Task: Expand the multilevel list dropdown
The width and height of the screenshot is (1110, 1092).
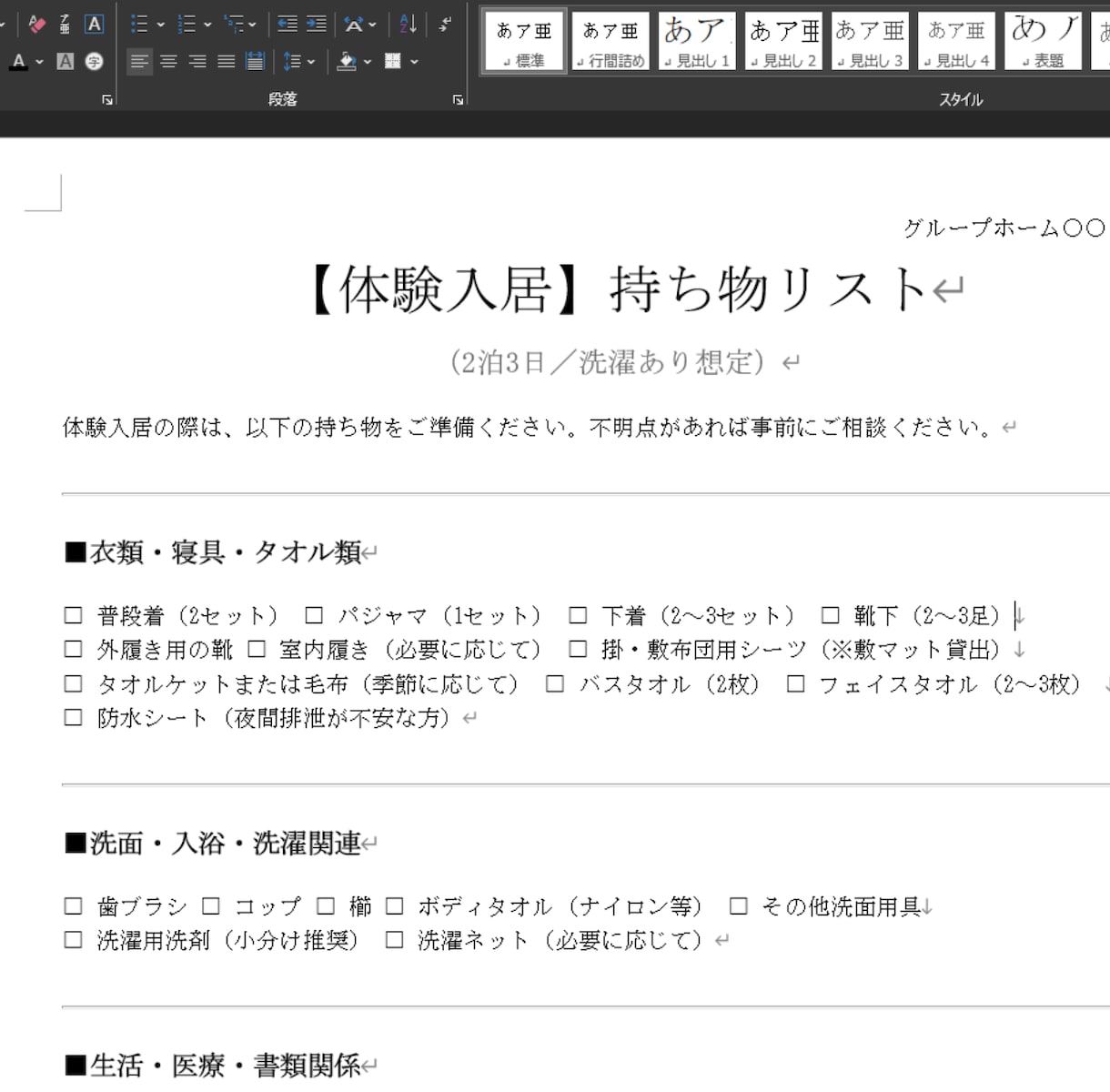Action: click(x=253, y=25)
